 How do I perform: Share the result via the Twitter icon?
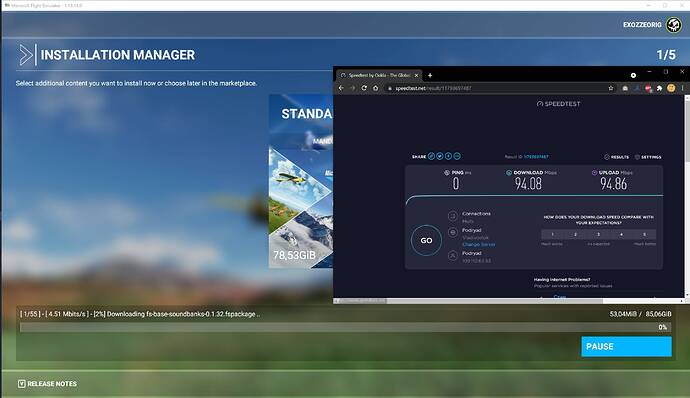click(440, 156)
